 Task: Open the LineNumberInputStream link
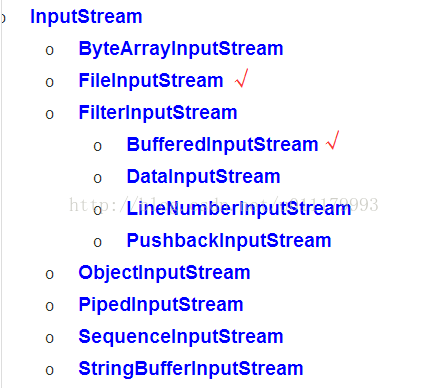coord(239,209)
